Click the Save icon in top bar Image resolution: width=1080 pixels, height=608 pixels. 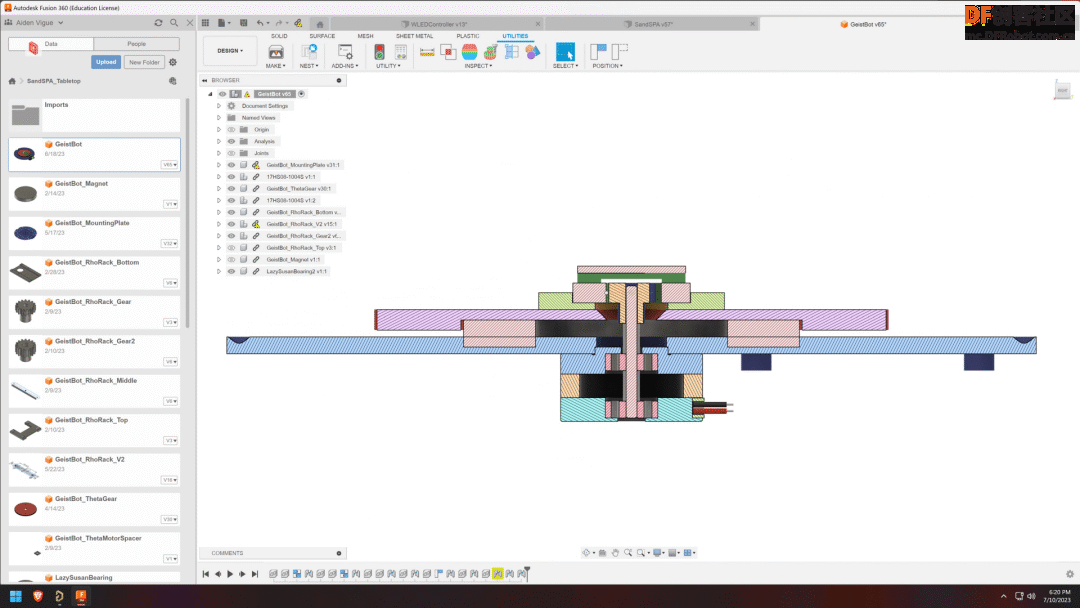click(x=243, y=23)
